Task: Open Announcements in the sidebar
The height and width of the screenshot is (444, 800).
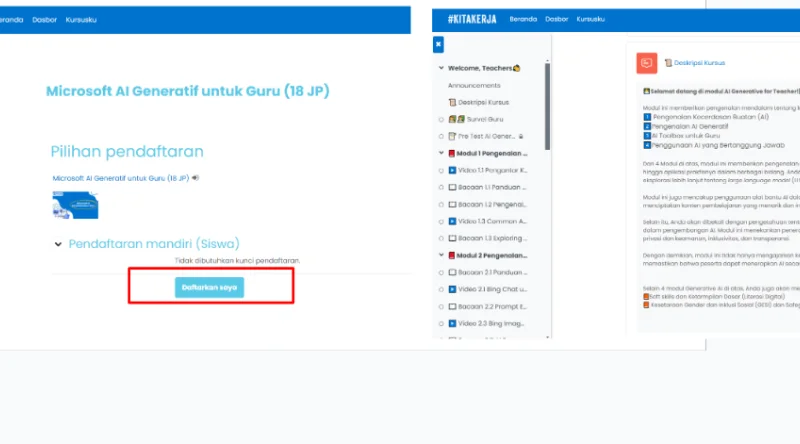Action: (x=474, y=85)
